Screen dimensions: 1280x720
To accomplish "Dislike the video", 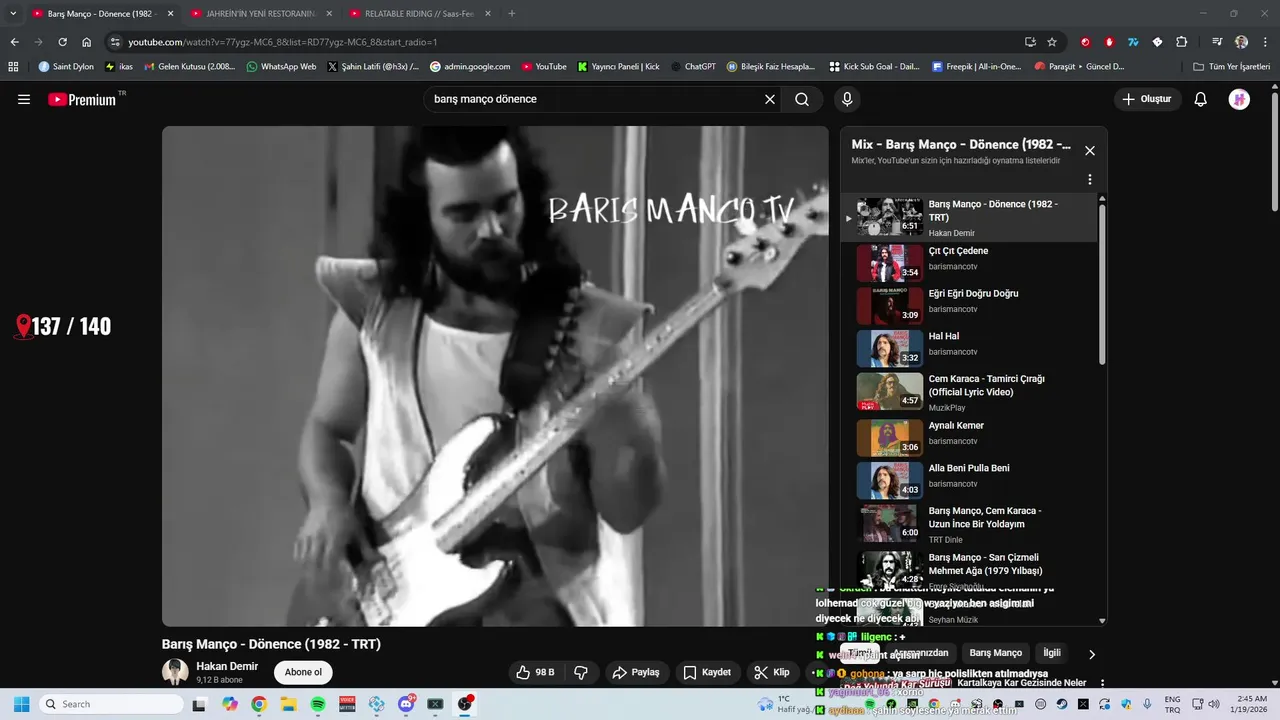I will (581, 672).
